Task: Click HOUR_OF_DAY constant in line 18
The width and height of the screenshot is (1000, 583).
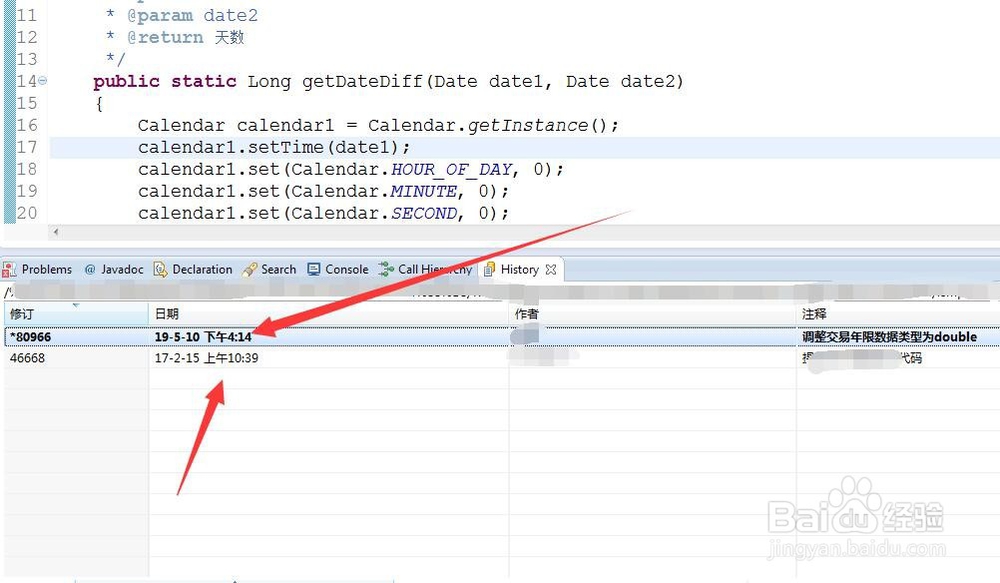Action: tap(452, 170)
